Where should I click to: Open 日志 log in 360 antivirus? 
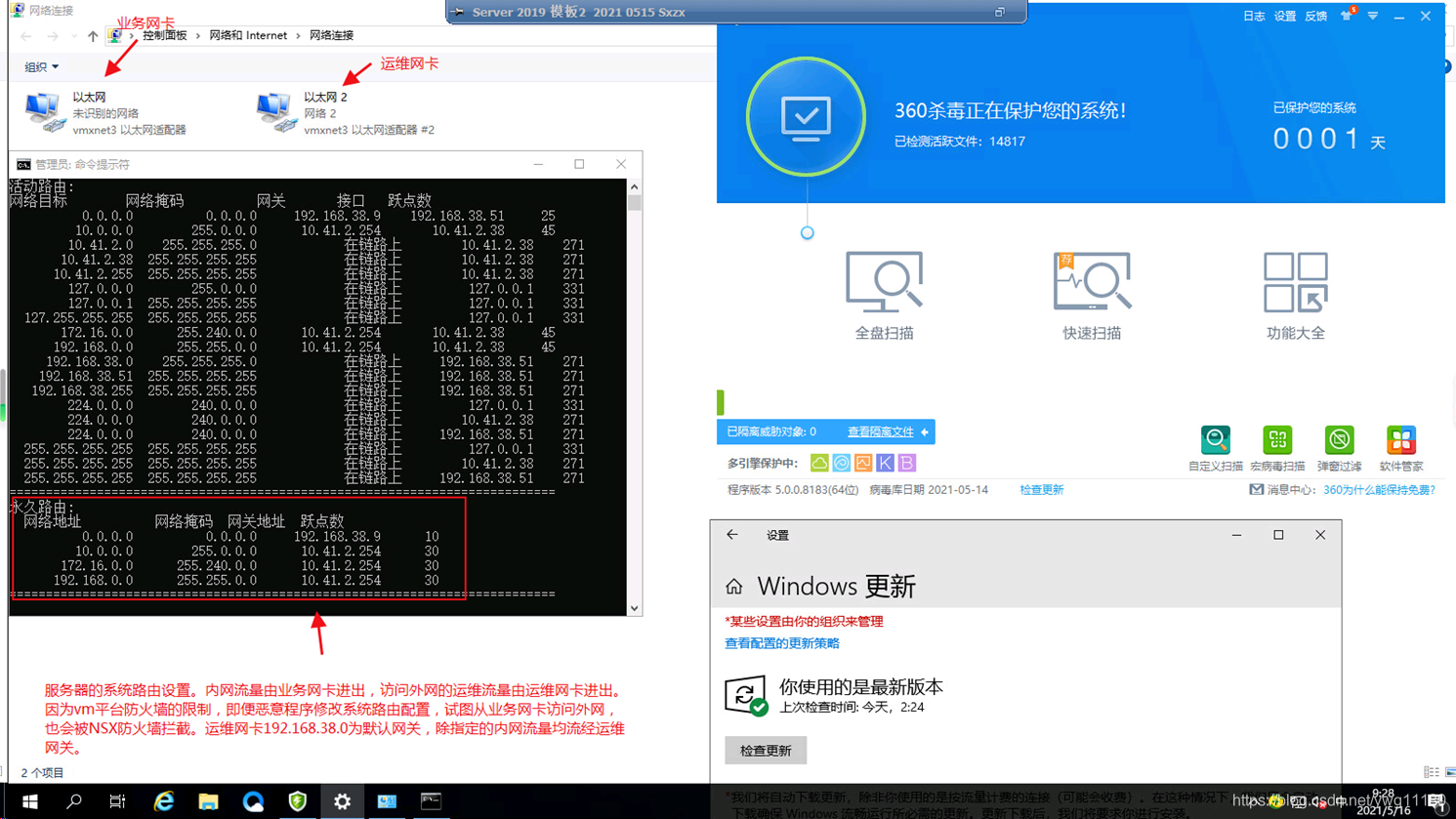1254,17
